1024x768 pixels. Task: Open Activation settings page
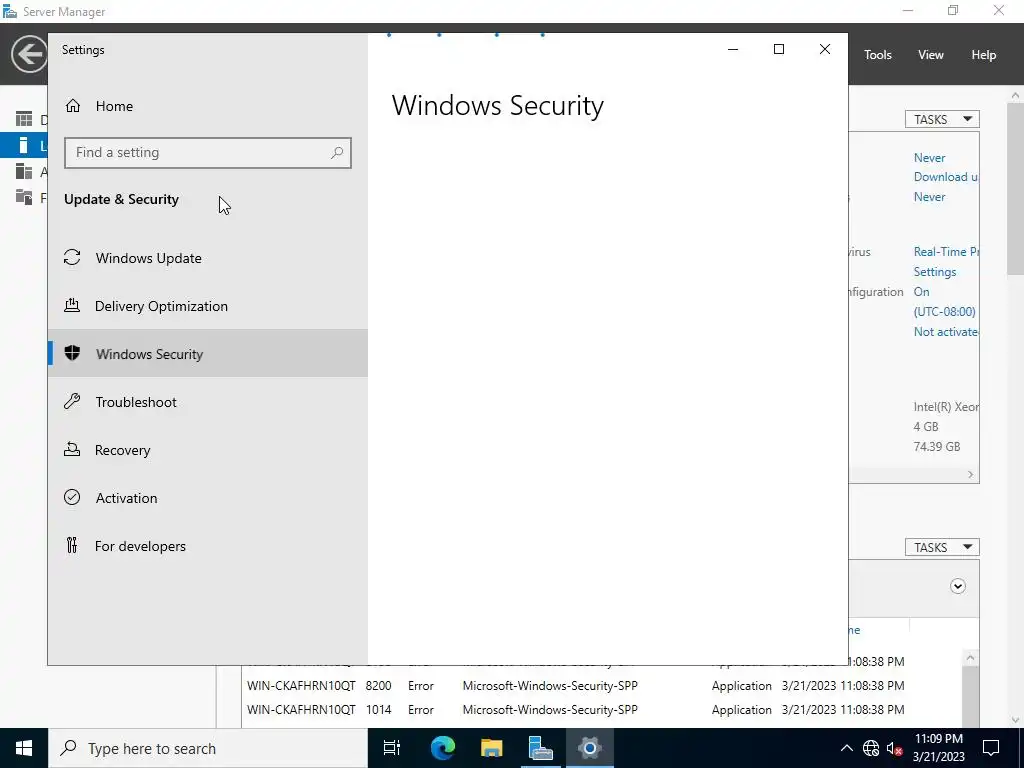pyautogui.click(x=208, y=498)
